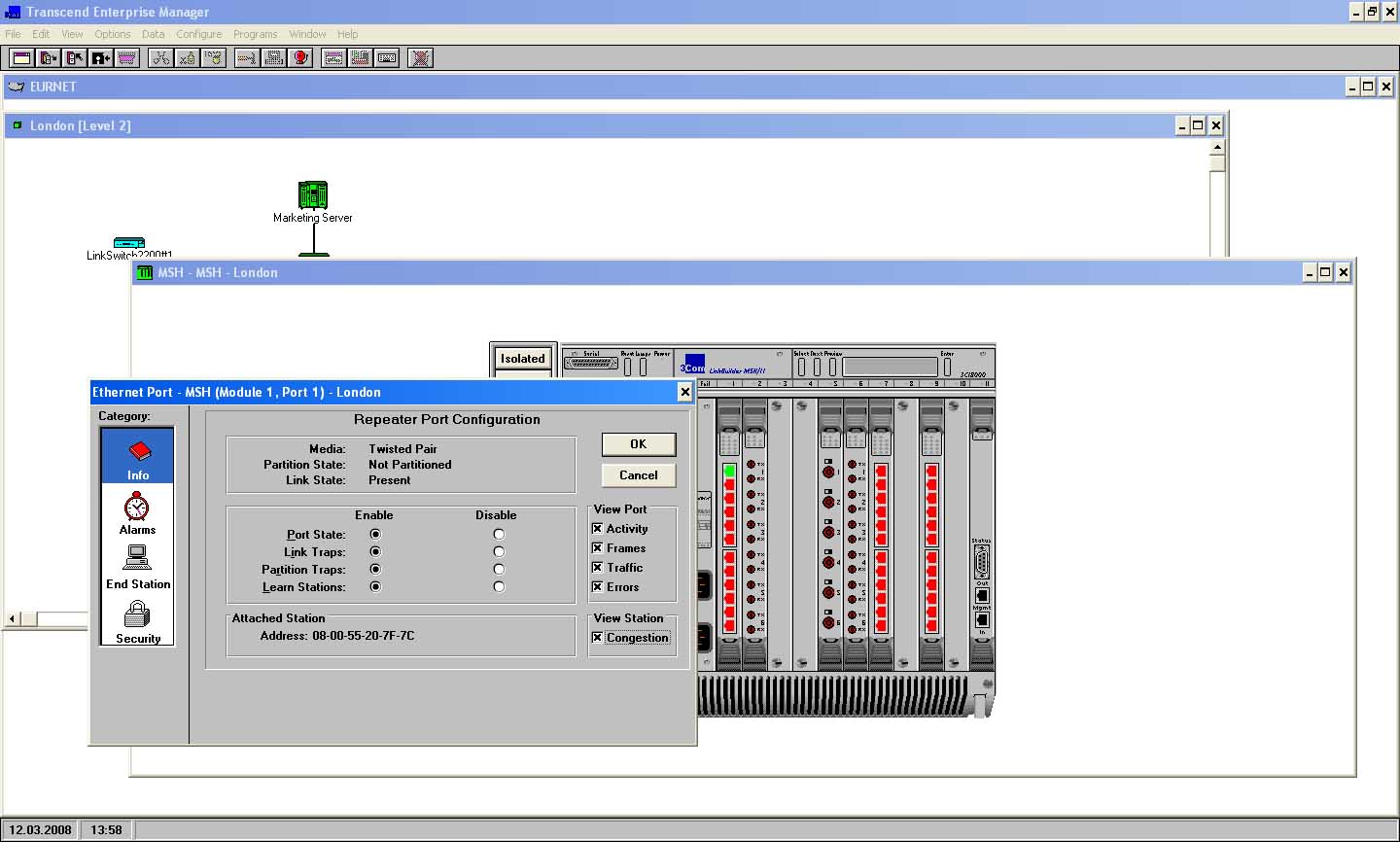
Task: Select the Info category icon
Action: pos(137,456)
